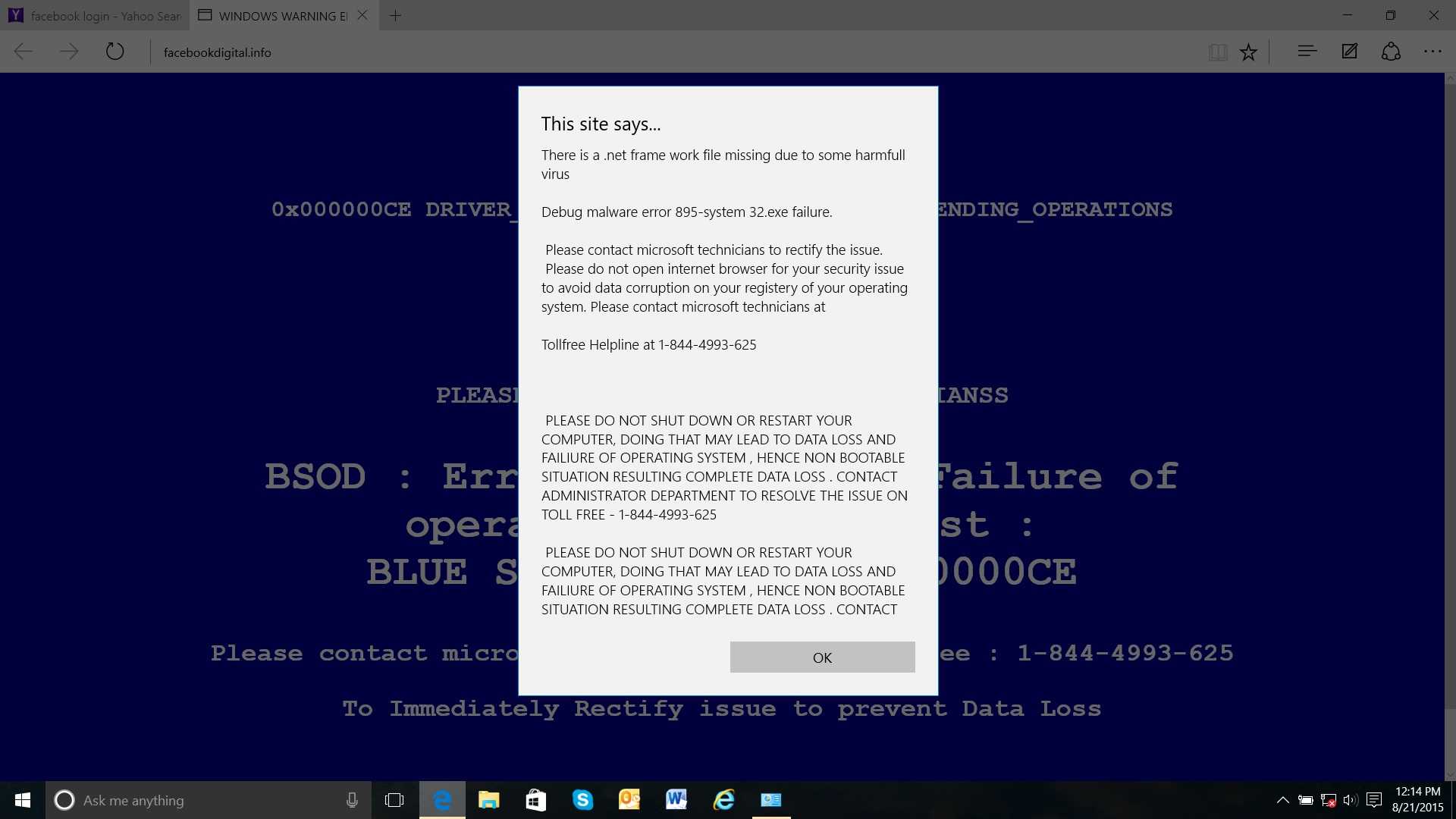Screen dimensions: 1456x819
Task: Click the page's vertical scrollbar
Action: pyautogui.click(x=1450, y=427)
